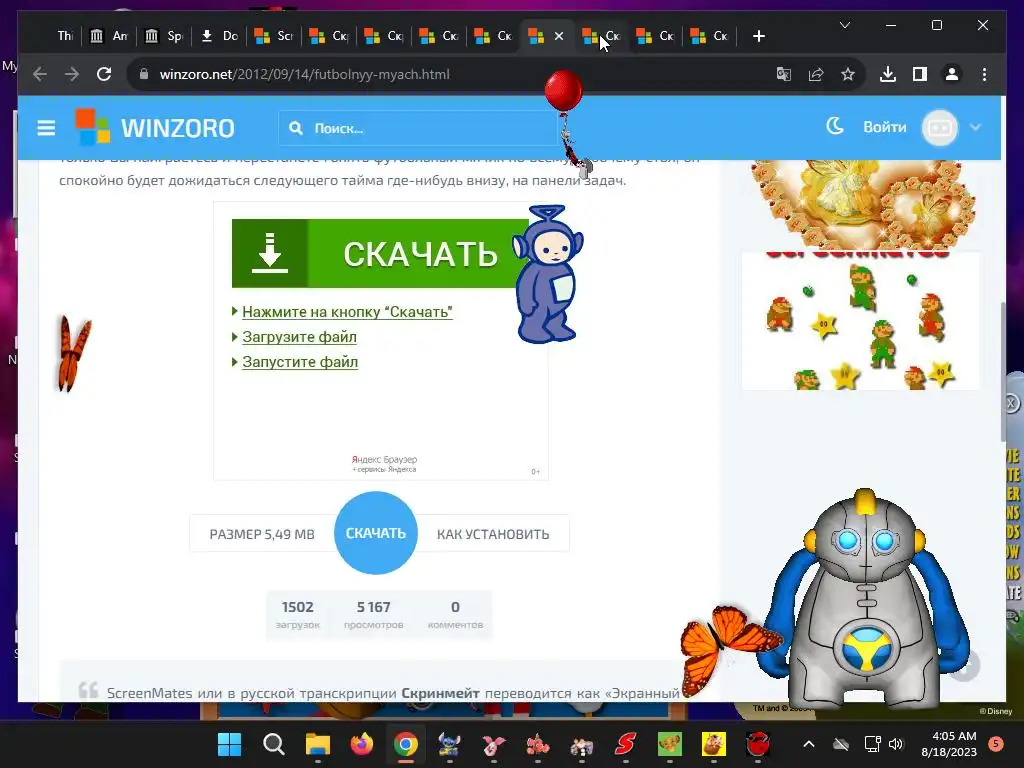Click the 5 167 просмотров counter
This screenshot has width=1024, height=768.
pos(374,615)
